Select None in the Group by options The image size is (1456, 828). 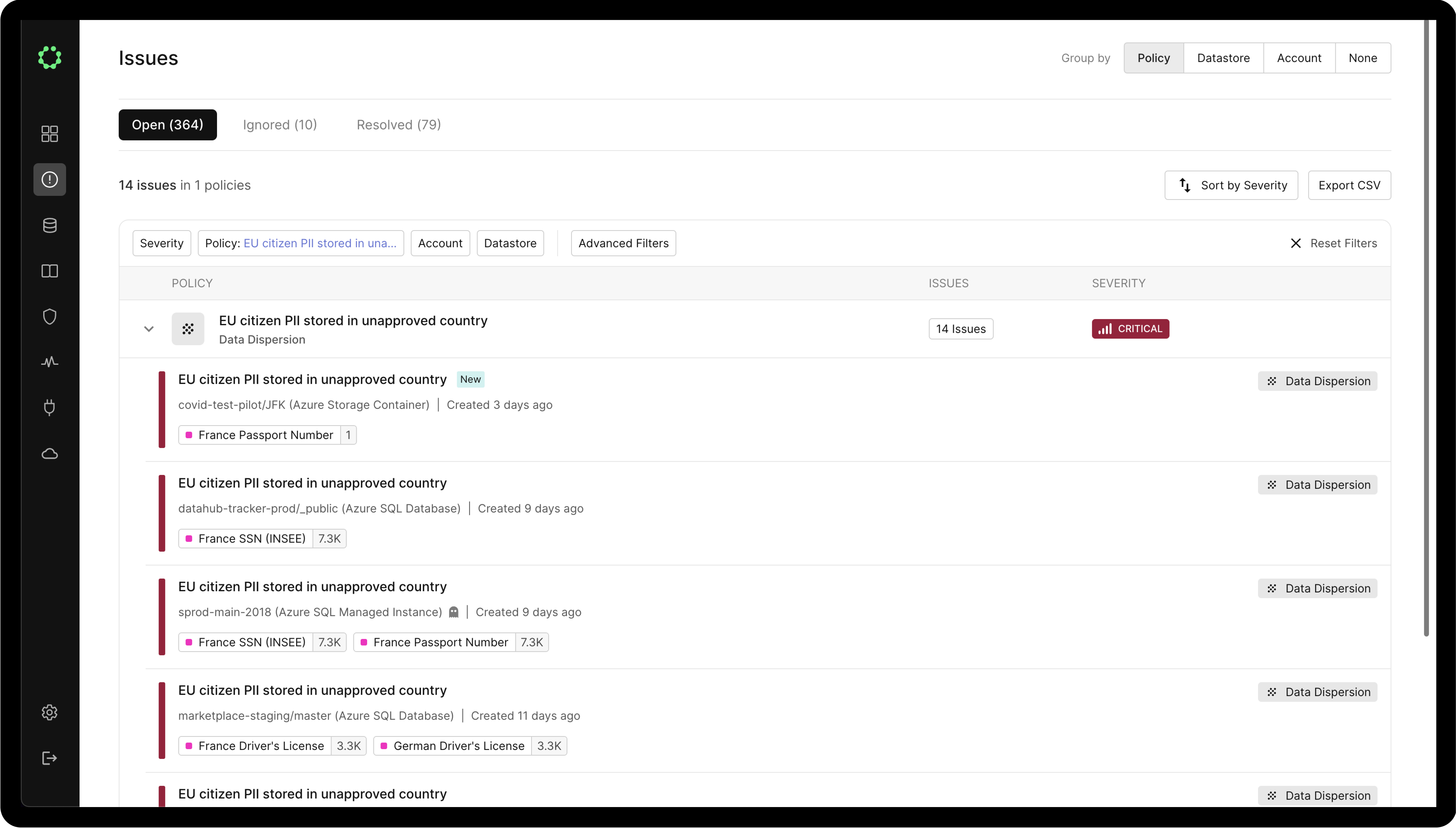(x=1363, y=57)
